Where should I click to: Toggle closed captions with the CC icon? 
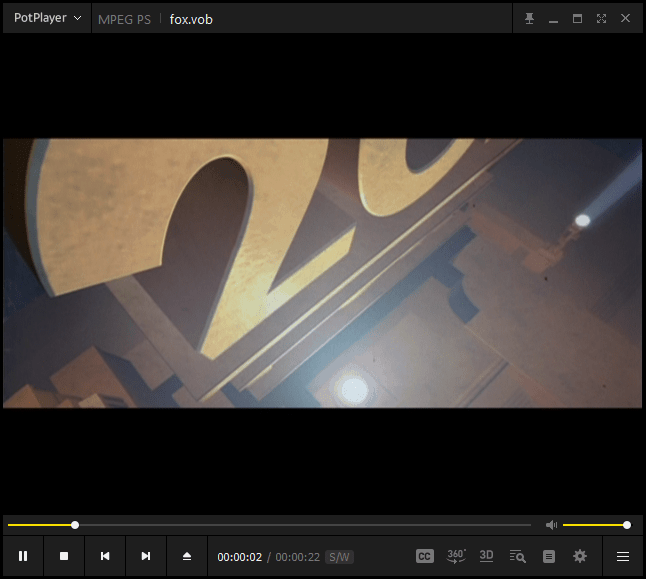pyautogui.click(x=425, y=556)
